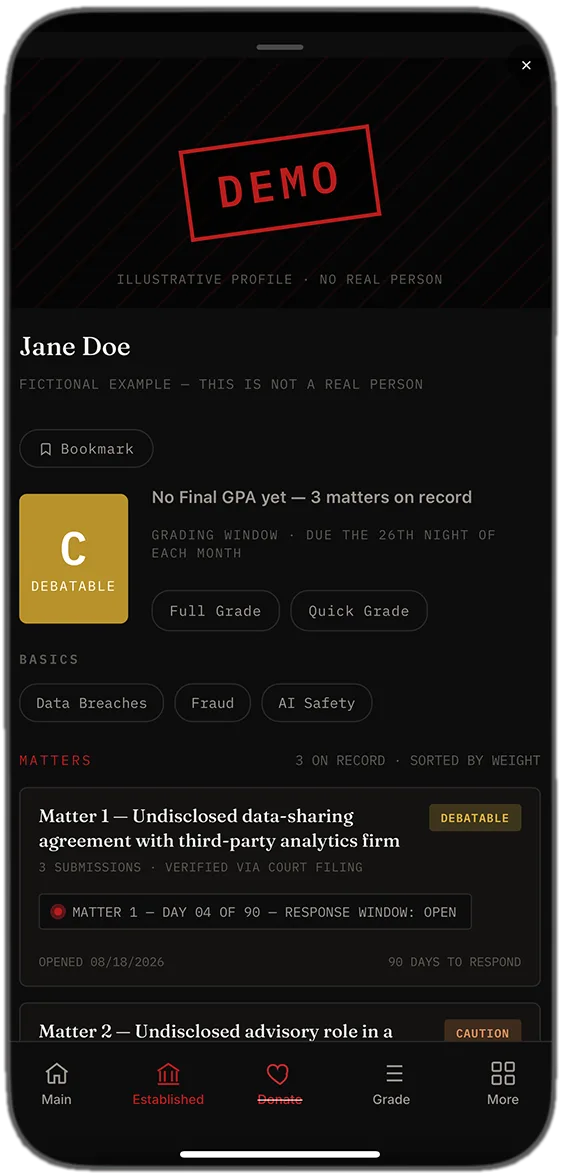The image size is (561, 1173).
Task: Tap "3 ON RECORD · SORTED BY WEIGHT" text
Action: point(417,760)
